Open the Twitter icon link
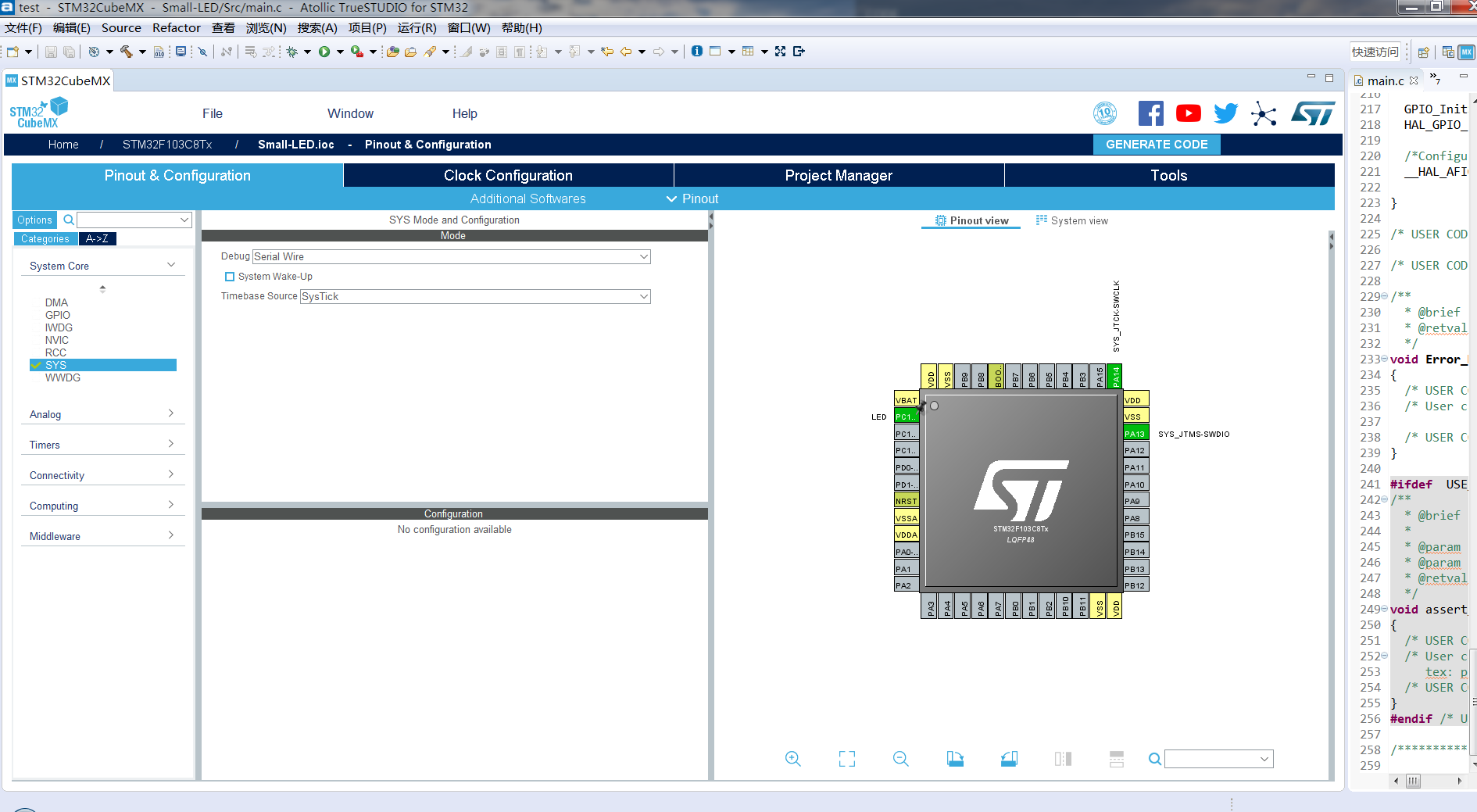1477x812 pixels. (x=1225, y=113)
